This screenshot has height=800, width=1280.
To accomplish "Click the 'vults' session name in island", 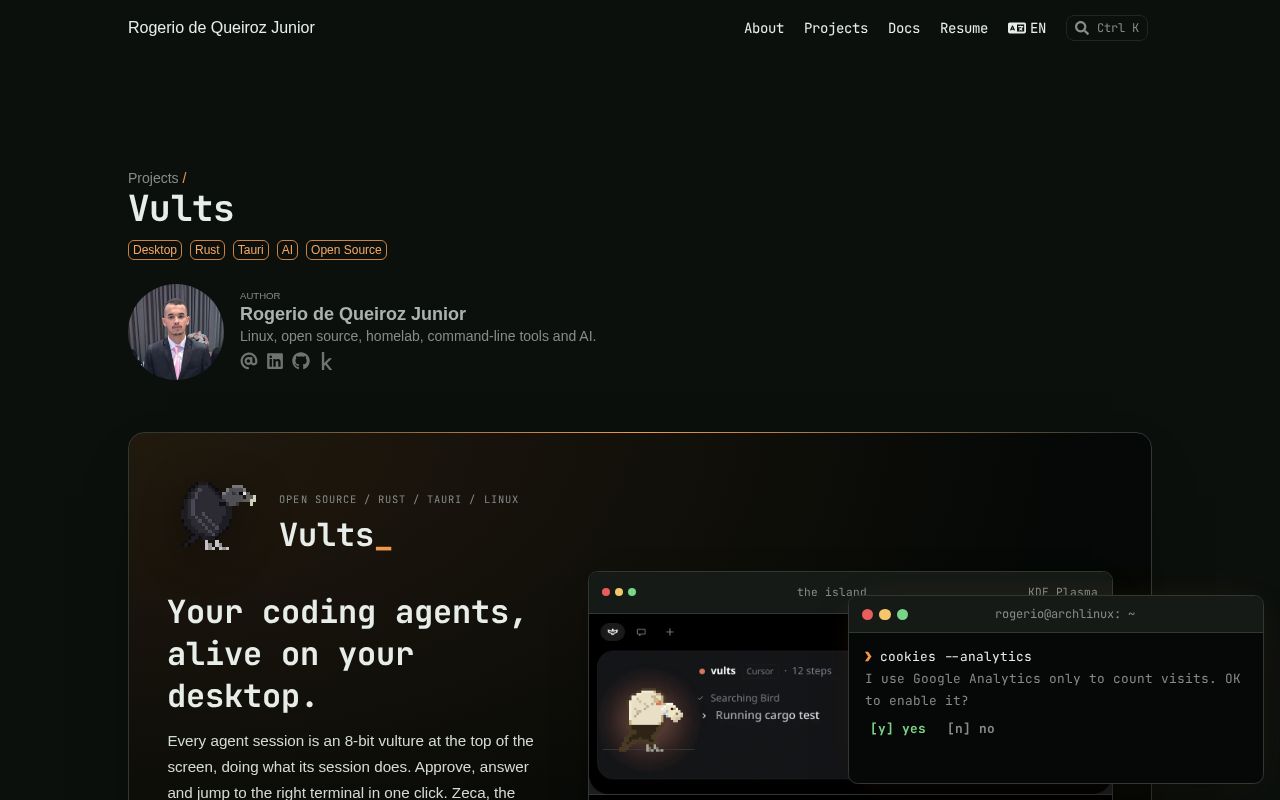I will click(723, 671).
